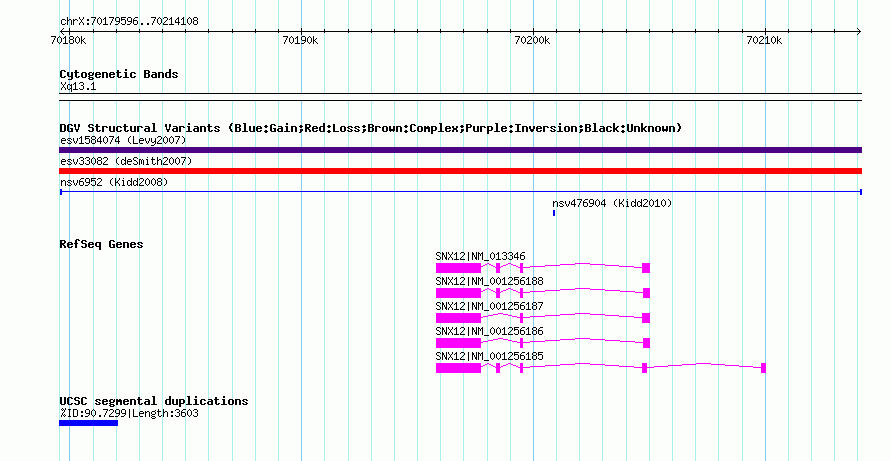This screenshot has width=890, height=461.
Task: Click the purple esv1584074 inversion bar
Action: 460,150
